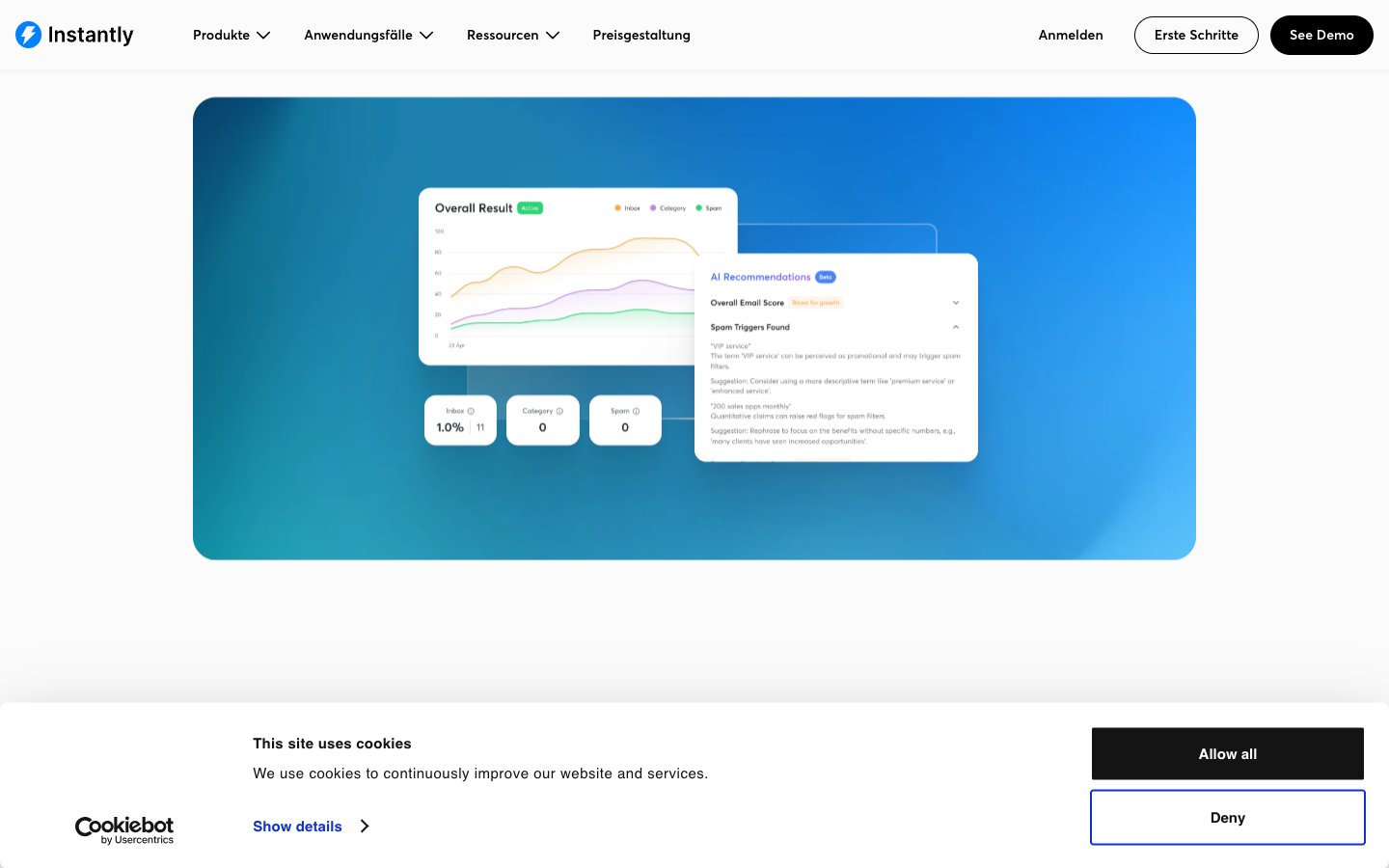Click the Room for growth badge
Image resolution: width=1389 pixels, height=868 pixels.
pyautogui.click(x=815, y=303)
